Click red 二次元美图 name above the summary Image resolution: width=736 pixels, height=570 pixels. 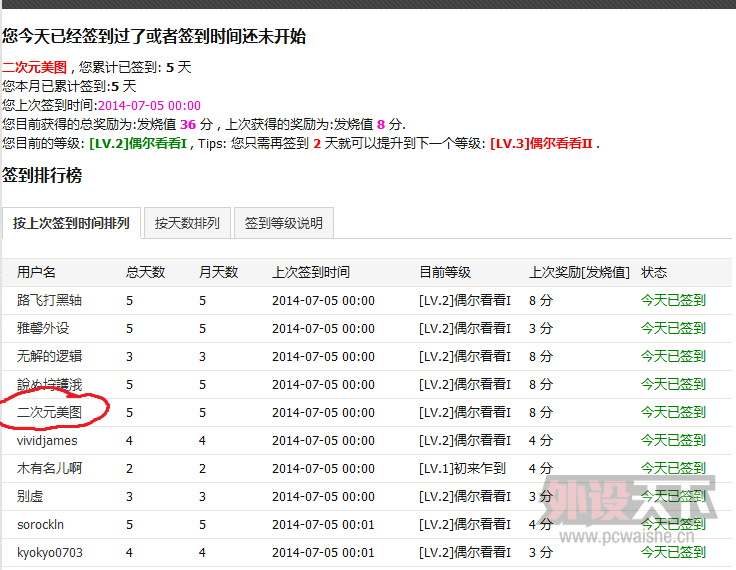click(x=35, y=68)
